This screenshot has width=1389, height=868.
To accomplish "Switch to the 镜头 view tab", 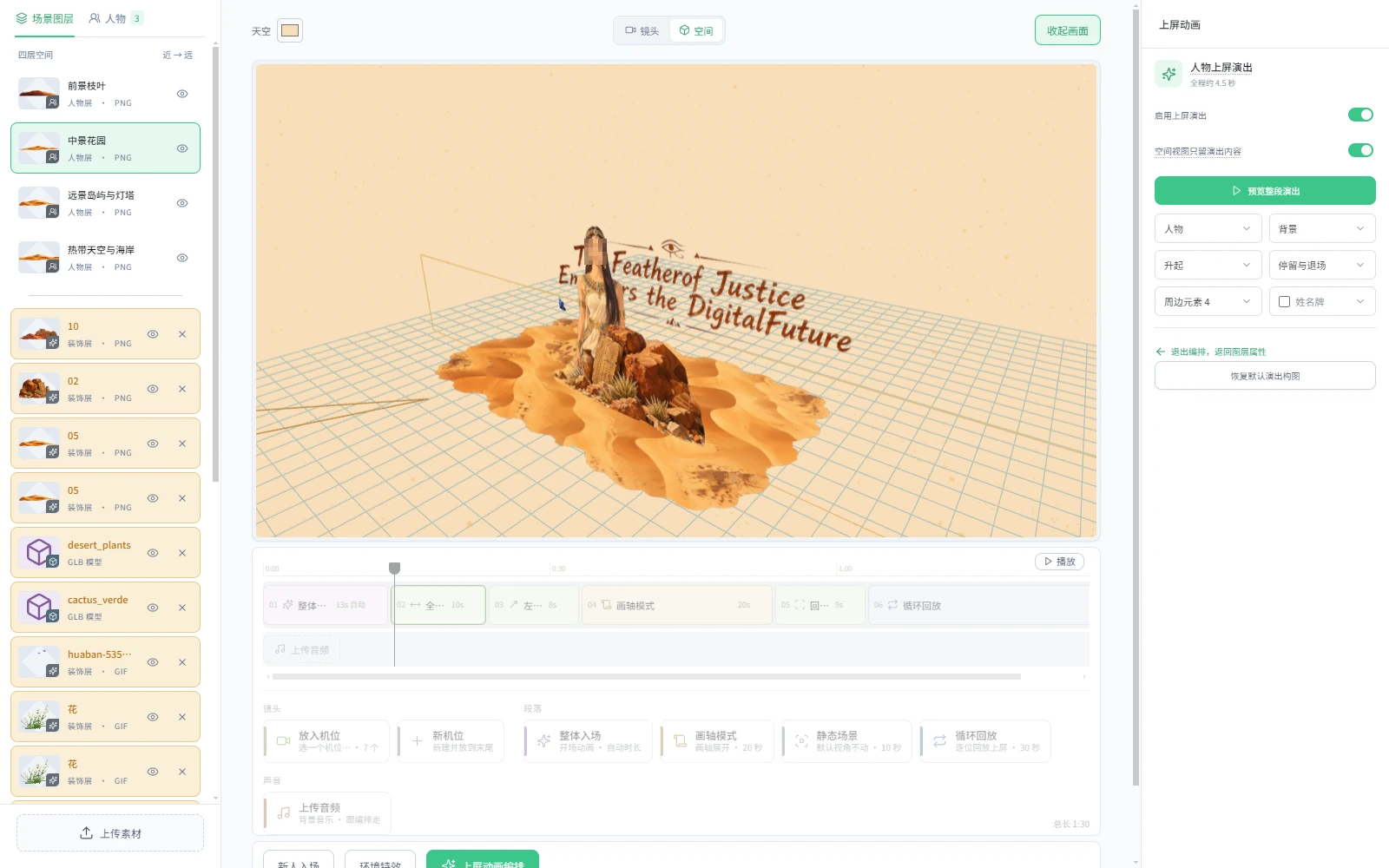I will (x=642, y=30).
